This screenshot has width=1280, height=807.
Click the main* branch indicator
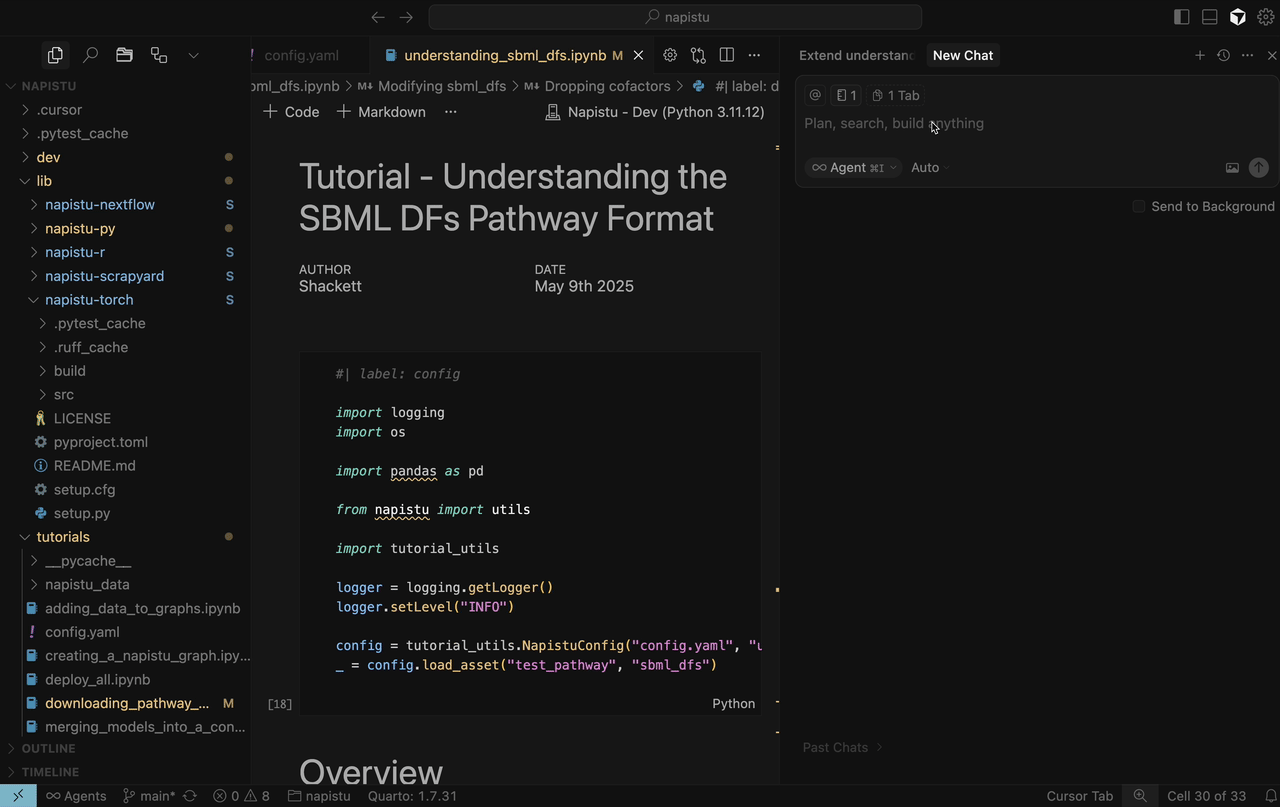(148, 796)
